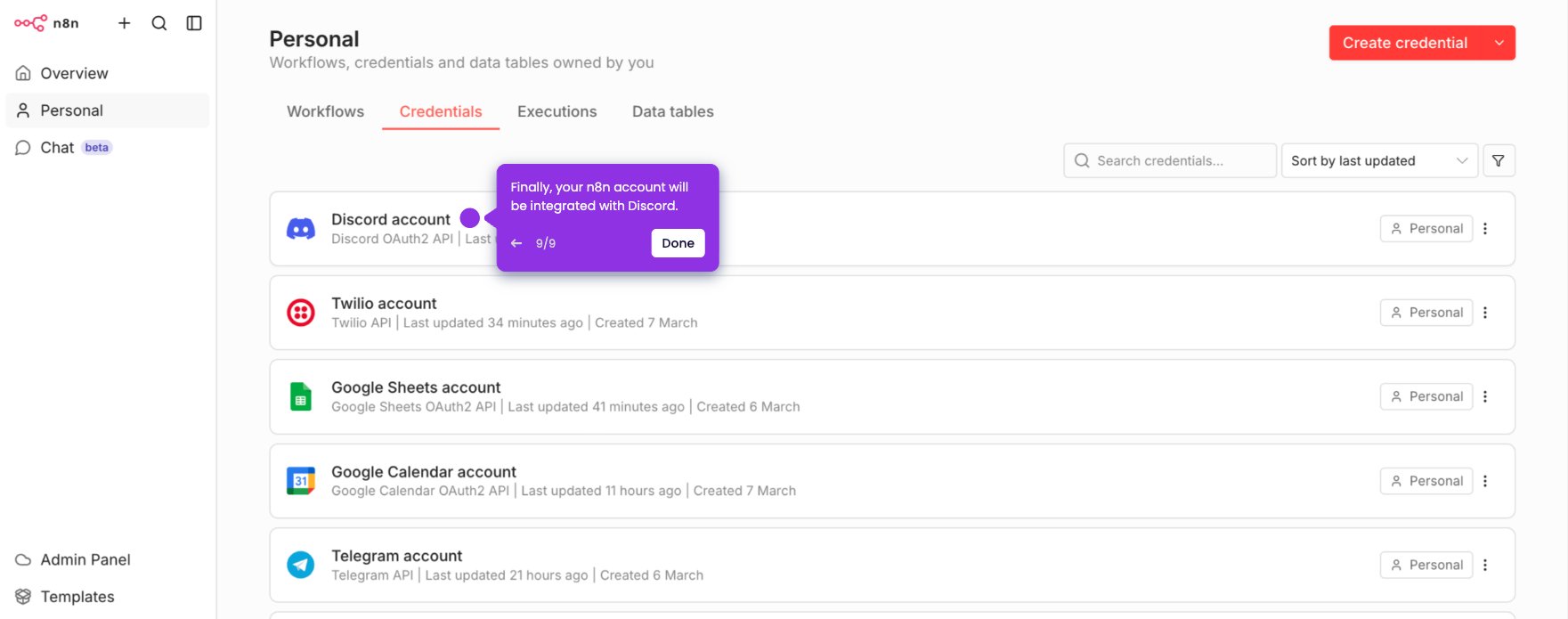Click the Discord OAuth2 API subtitle text
This screenshot has width=1568, height=619.
click(x=393, y=239)
